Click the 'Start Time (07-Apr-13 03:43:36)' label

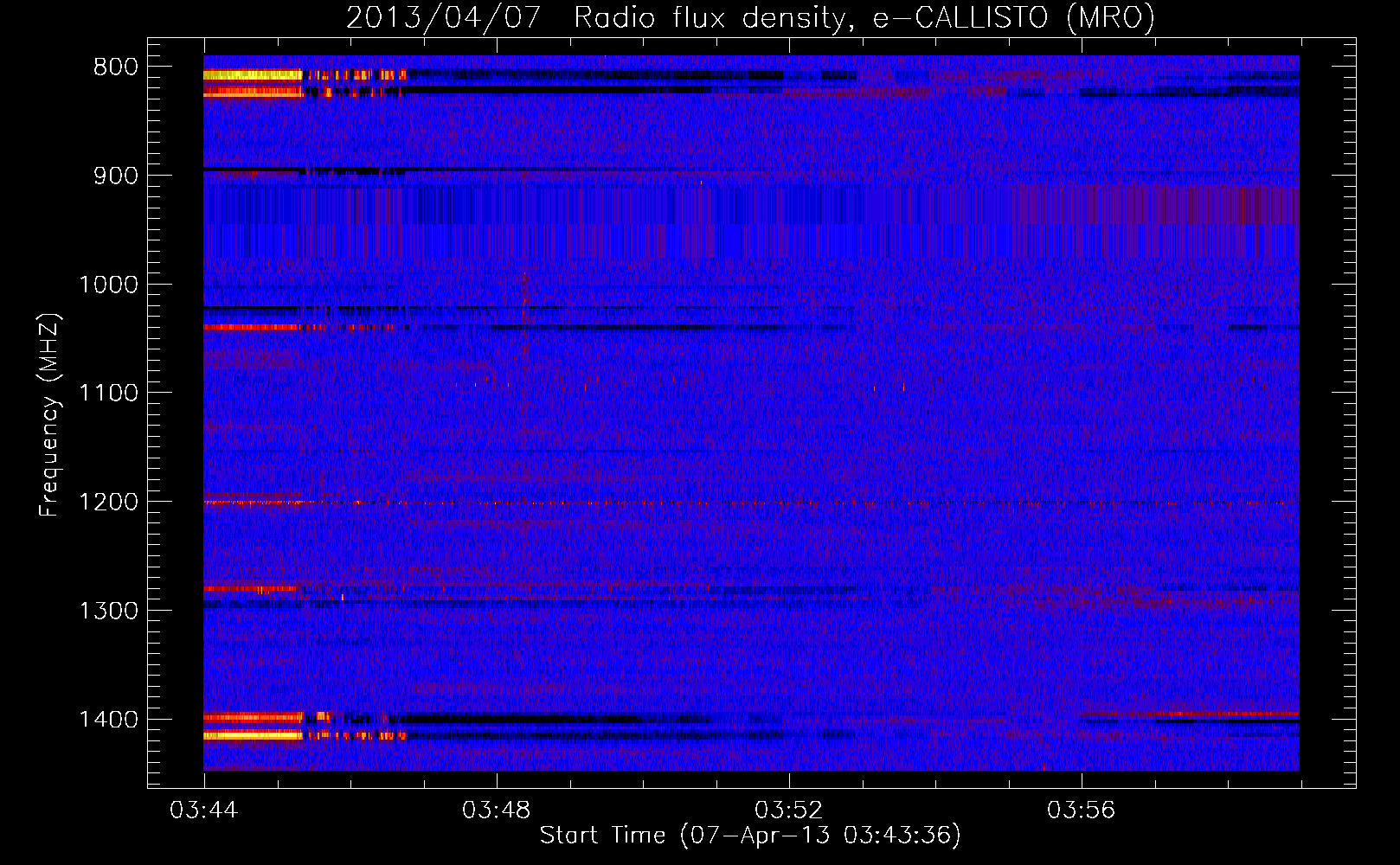(750, 836)
